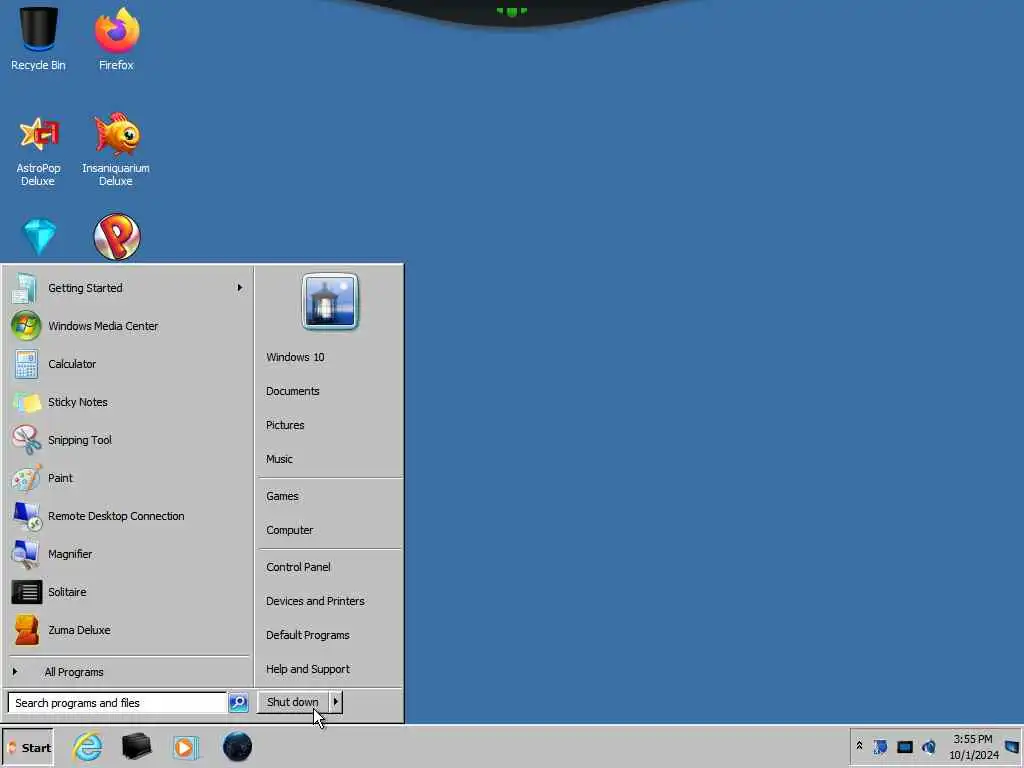Viewport: 1024px width, 768px height.
Task: Open Help and Support
Action: (308, 669)
